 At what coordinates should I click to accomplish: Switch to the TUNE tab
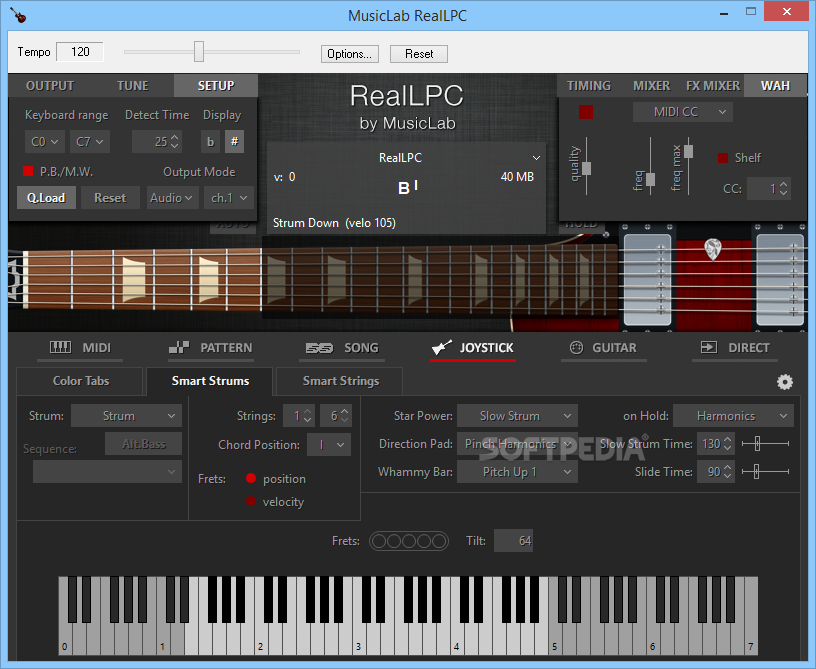point(132,86)
